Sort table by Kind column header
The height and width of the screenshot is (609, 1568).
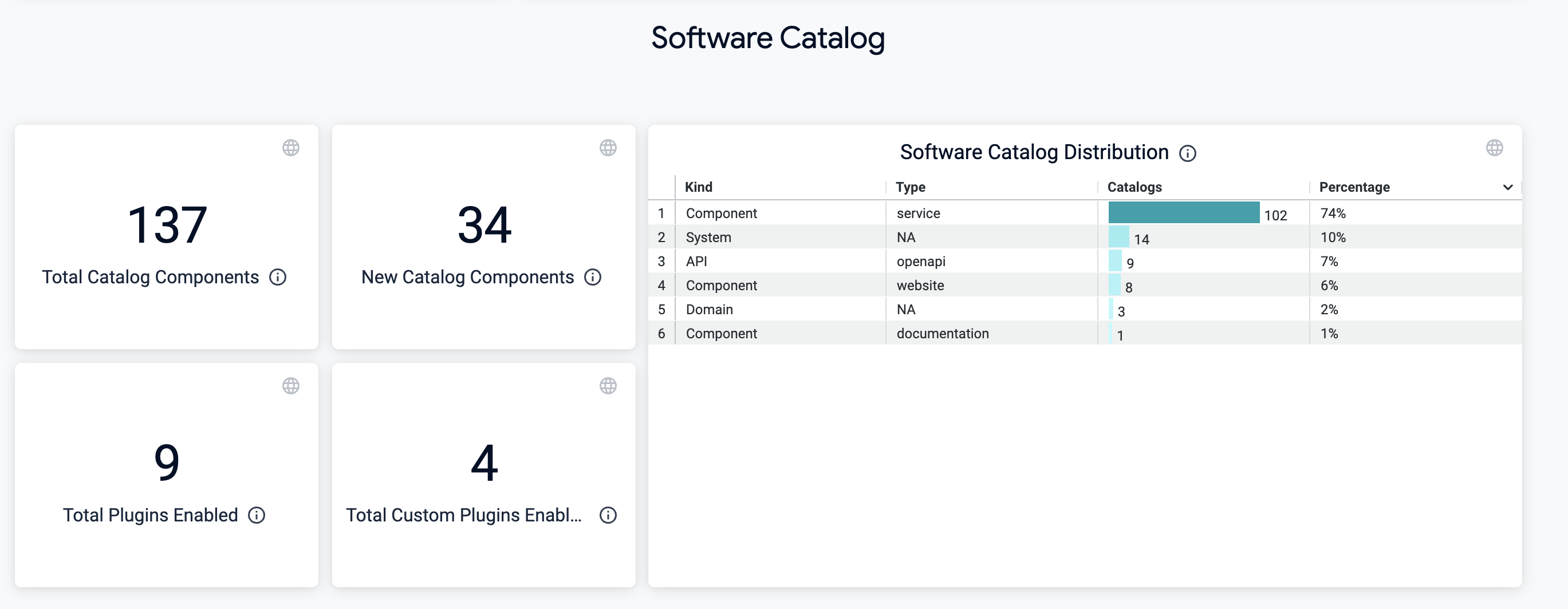(x=698, y=187)
